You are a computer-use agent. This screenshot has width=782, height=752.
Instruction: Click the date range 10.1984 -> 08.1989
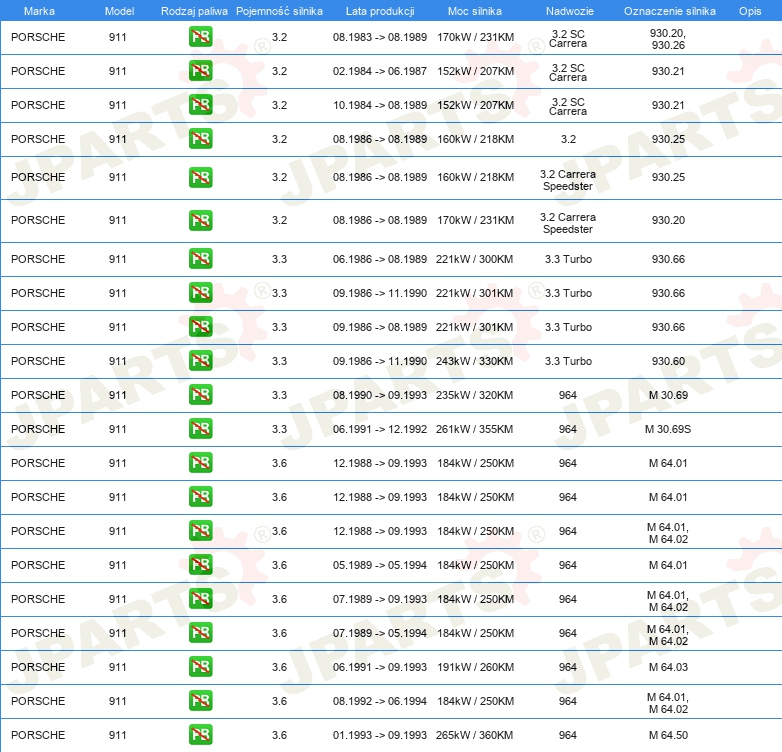point(380,105)
